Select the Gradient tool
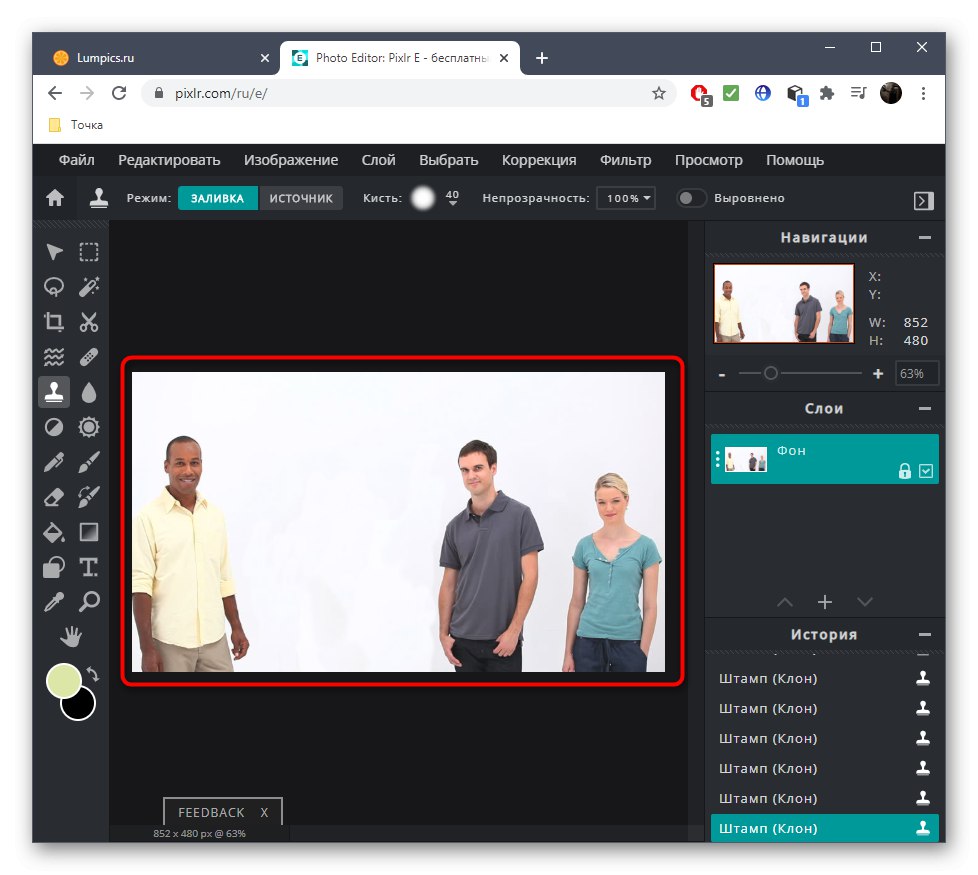This screenshot has height=875, width=978. (89, 532)
